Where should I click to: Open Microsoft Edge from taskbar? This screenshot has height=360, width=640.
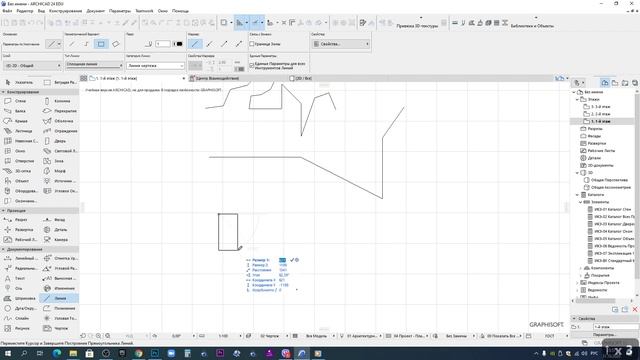point(56,353)
